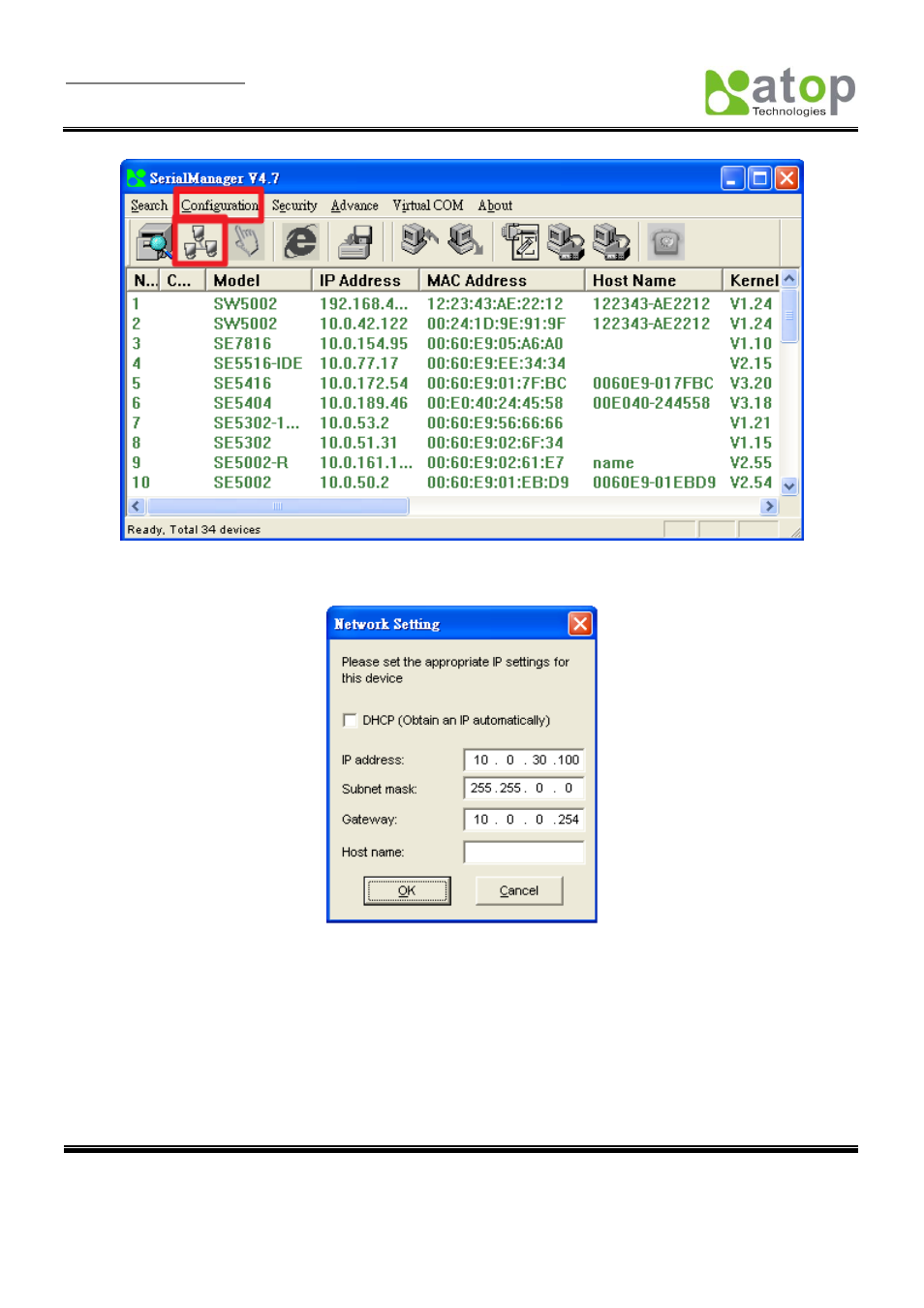Open the Advance menu

[354, 205]
